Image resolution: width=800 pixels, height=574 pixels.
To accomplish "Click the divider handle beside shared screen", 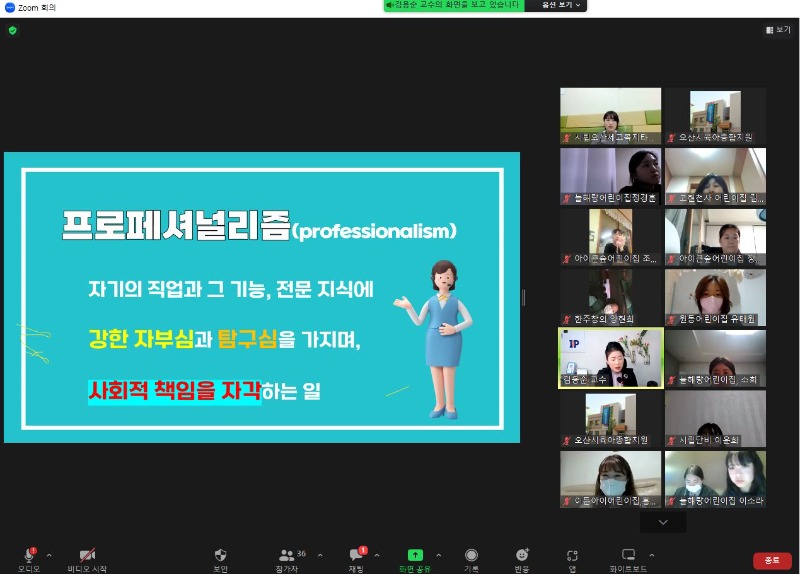I will point(523,297).
